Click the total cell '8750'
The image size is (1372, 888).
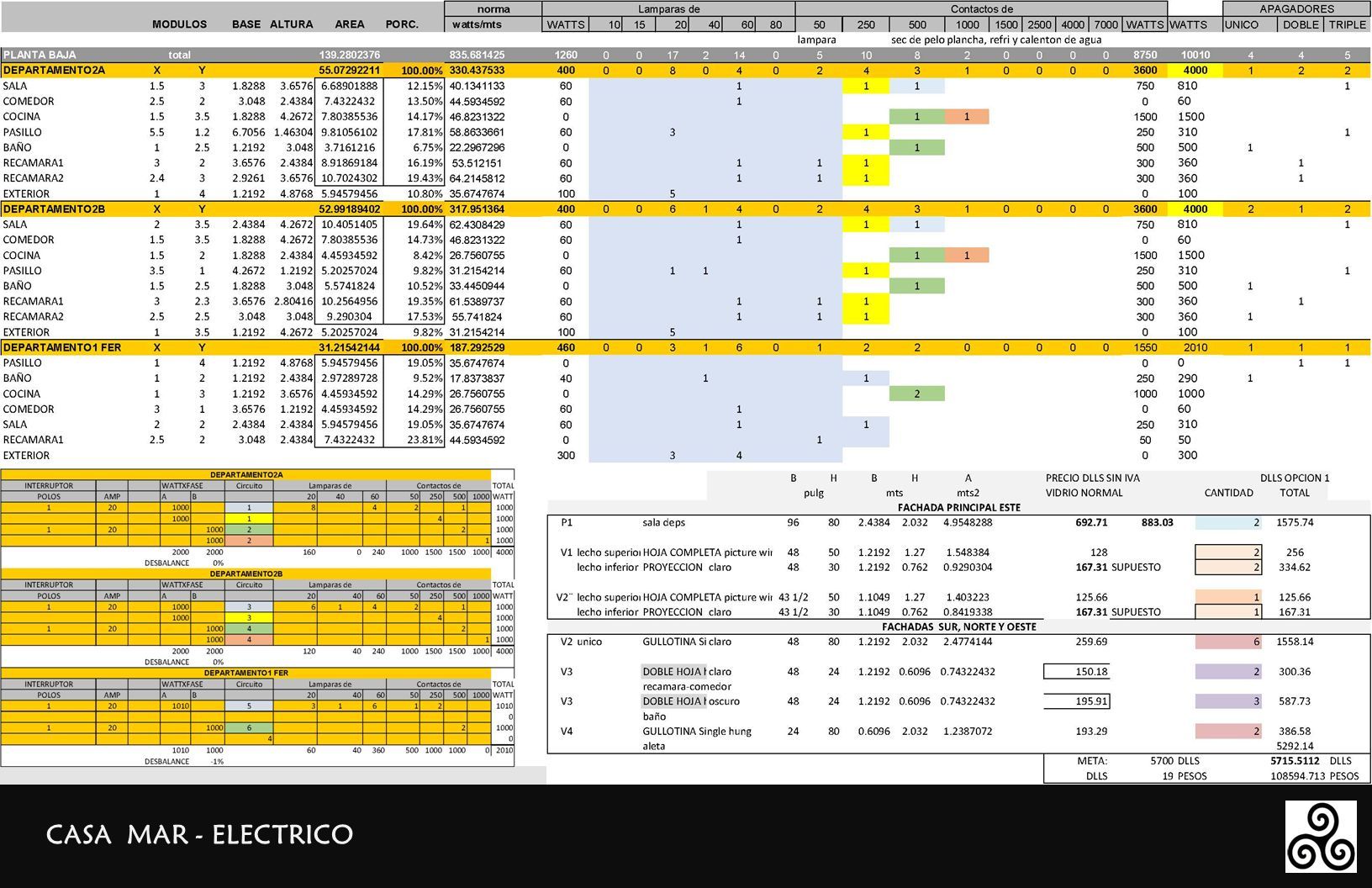[x=1144, y=55]
